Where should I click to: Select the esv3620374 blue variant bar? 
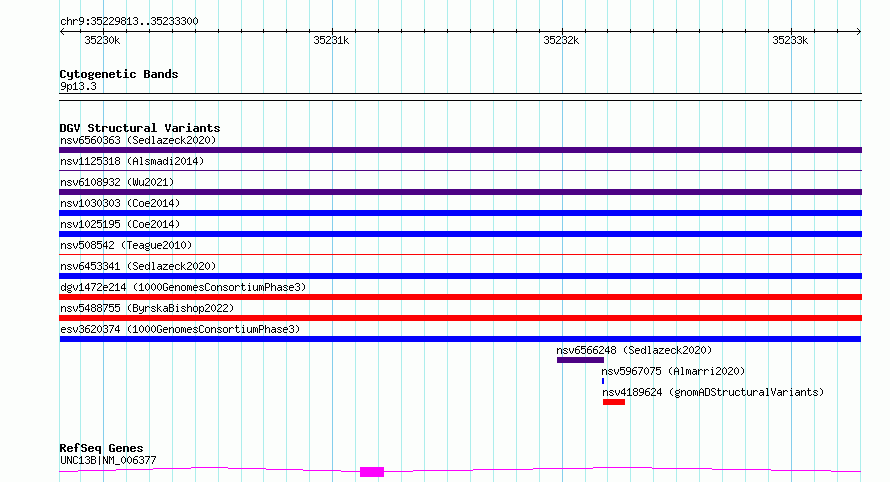point(460,339)
